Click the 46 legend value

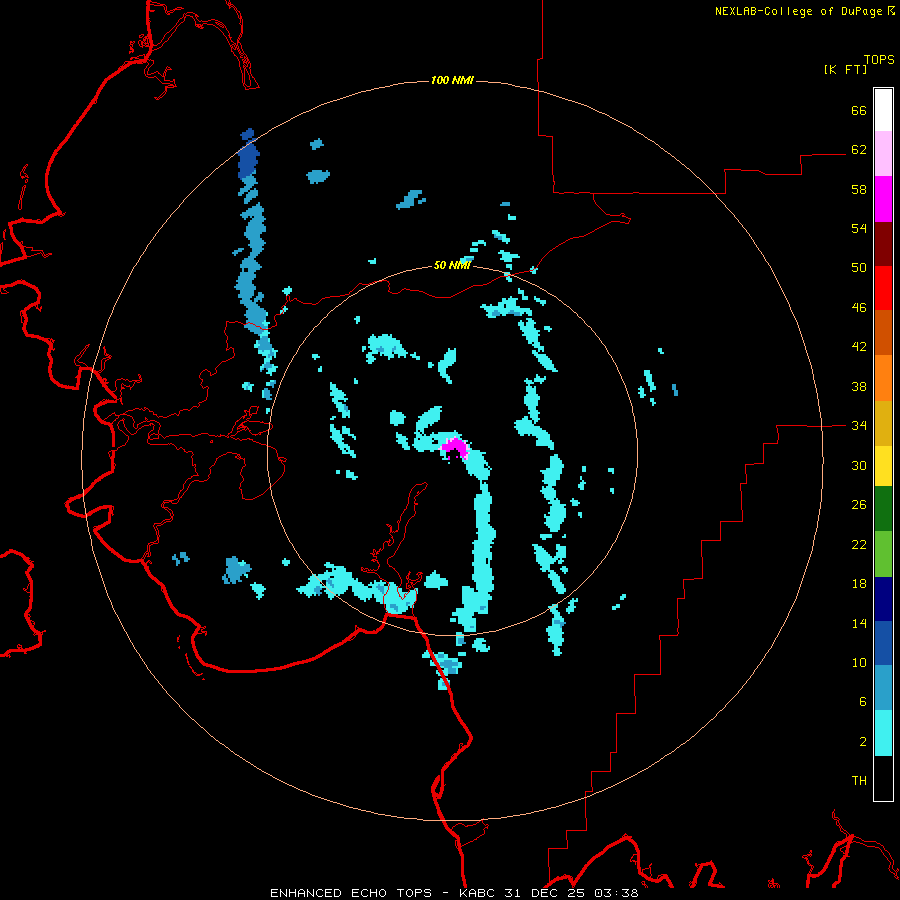(859, 308)
